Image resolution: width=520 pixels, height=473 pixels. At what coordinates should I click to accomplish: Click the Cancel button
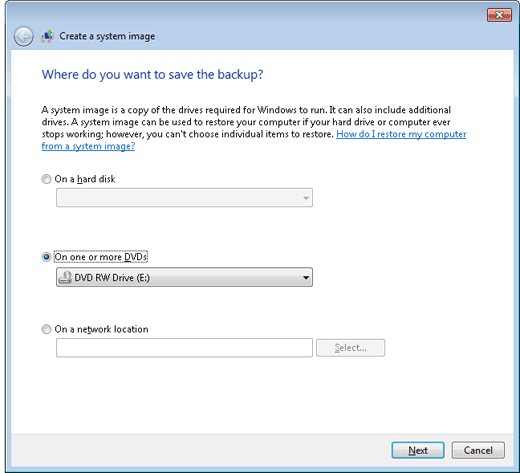pos(478,450)
